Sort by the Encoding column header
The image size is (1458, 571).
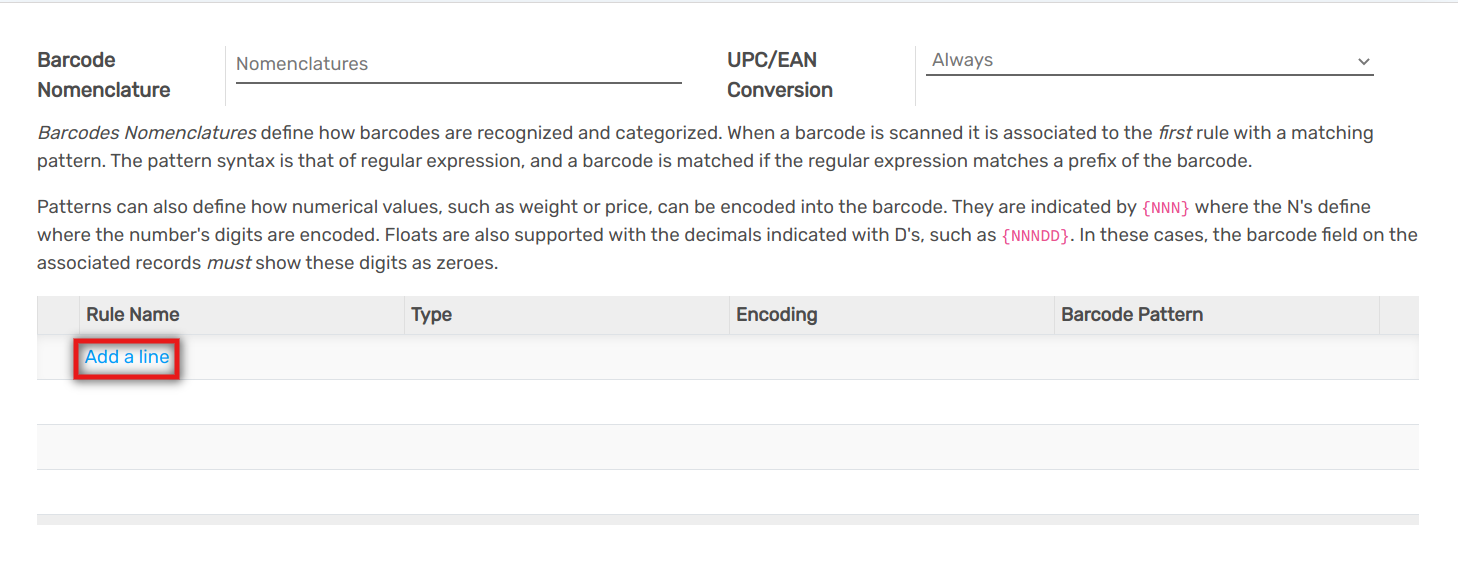777,315
